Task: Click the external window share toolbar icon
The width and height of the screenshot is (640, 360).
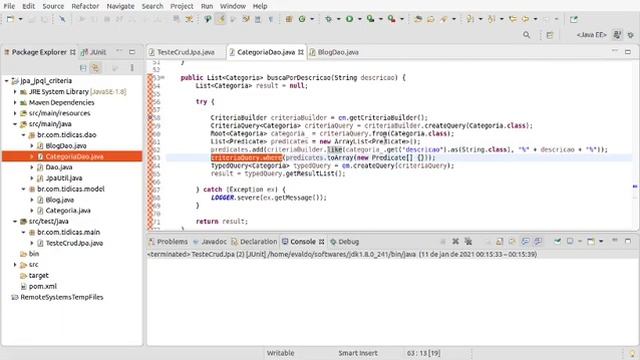Action: click(574, 19)
